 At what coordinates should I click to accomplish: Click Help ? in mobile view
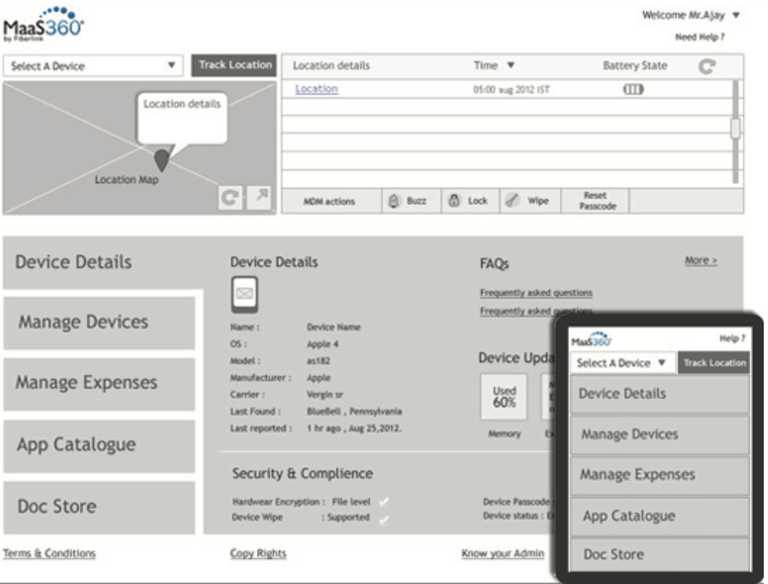[x=732, y=338]
